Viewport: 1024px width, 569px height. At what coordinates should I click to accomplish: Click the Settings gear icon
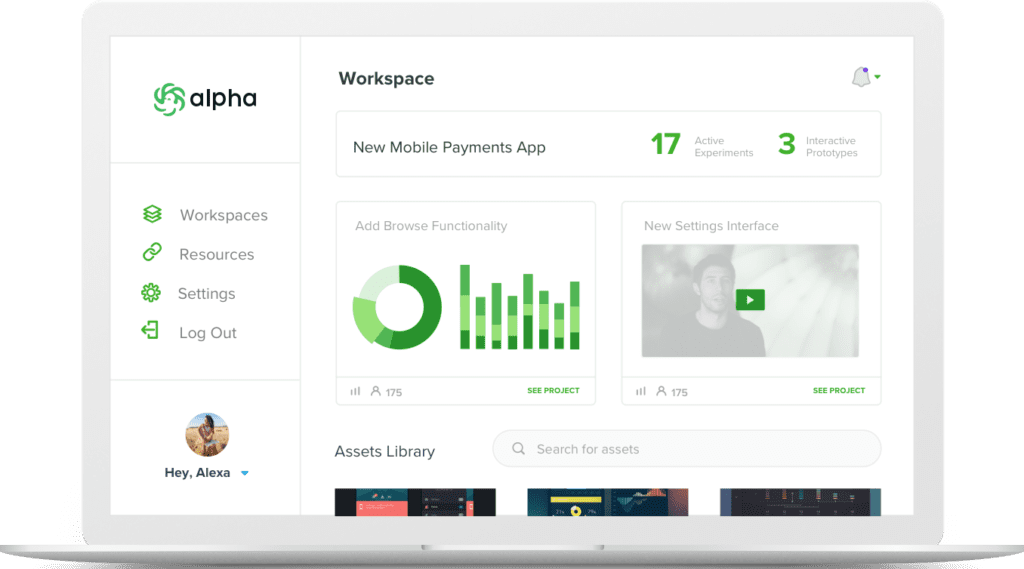151,293
